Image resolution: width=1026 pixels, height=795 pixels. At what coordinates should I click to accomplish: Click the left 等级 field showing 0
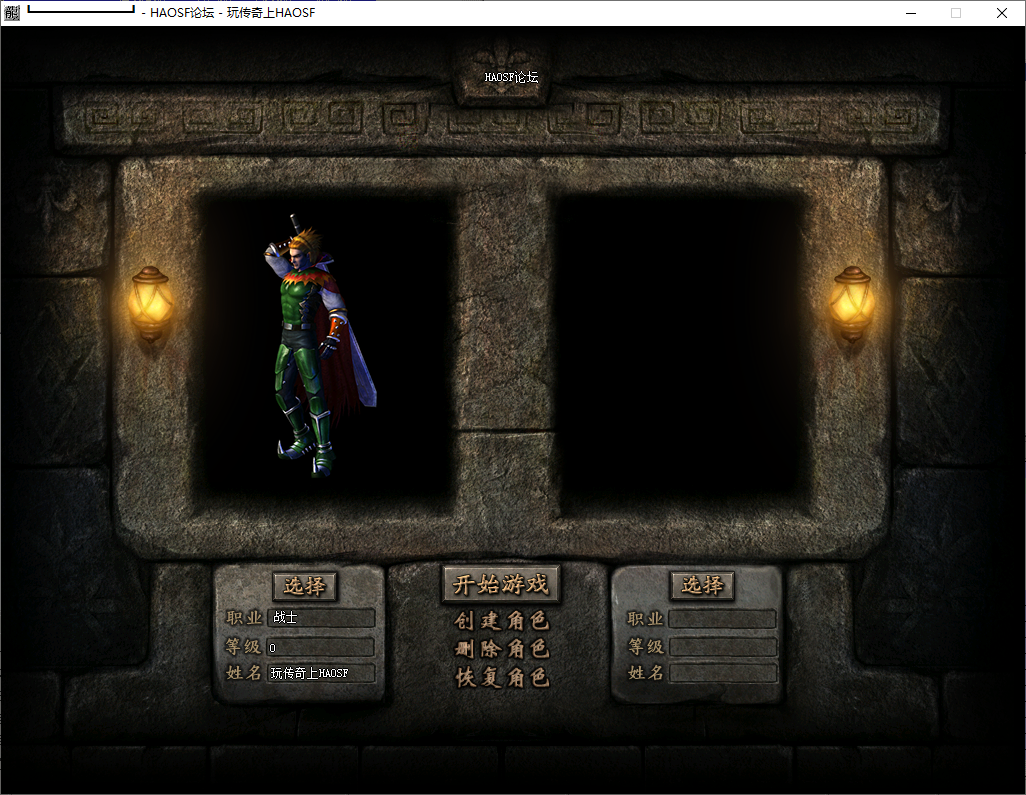click(x=320, y=647)
